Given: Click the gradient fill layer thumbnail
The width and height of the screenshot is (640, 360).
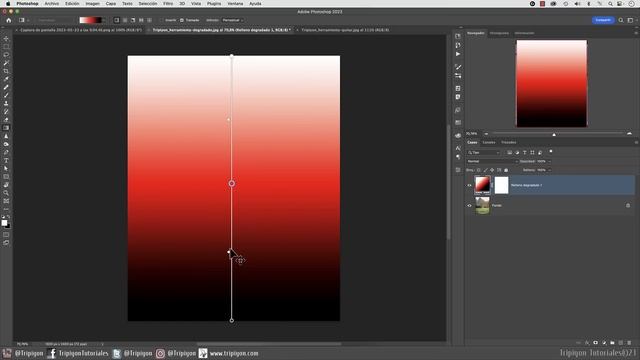Looking at the screenshot, I should click(482, 185).
